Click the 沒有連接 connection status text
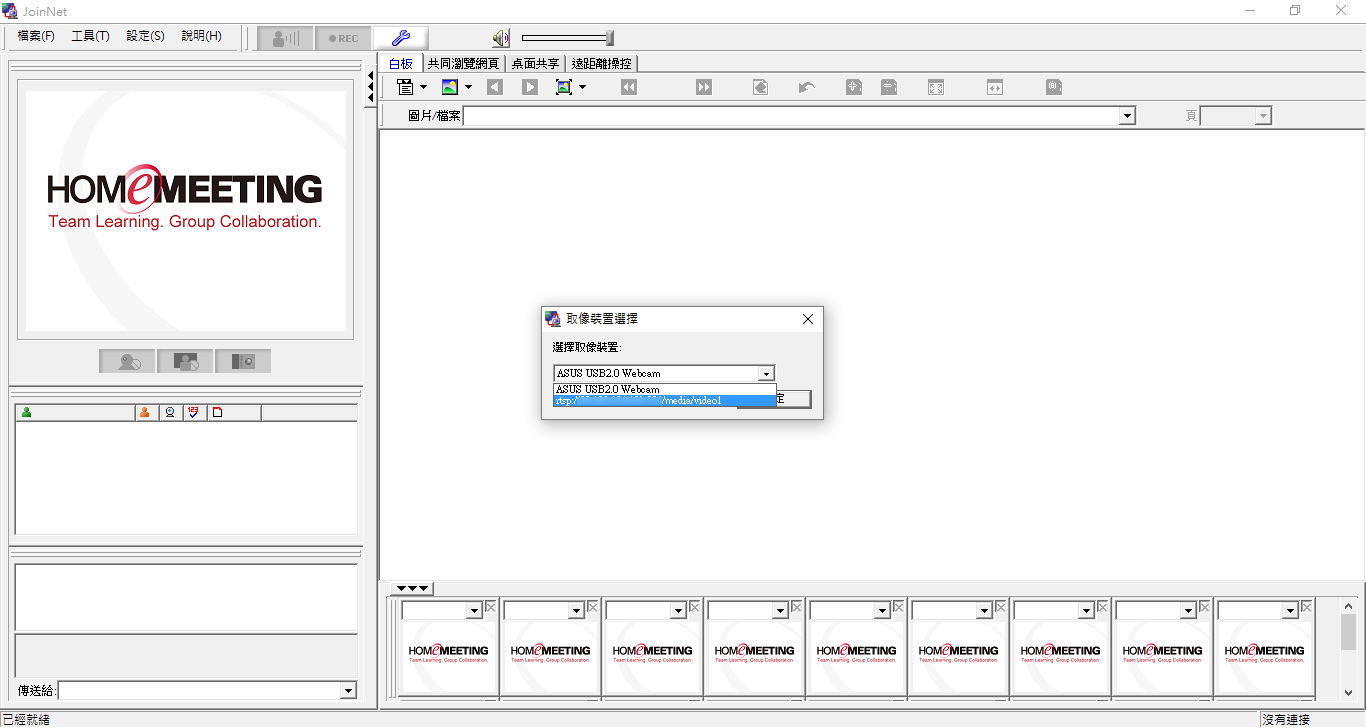 point(1286,719)
